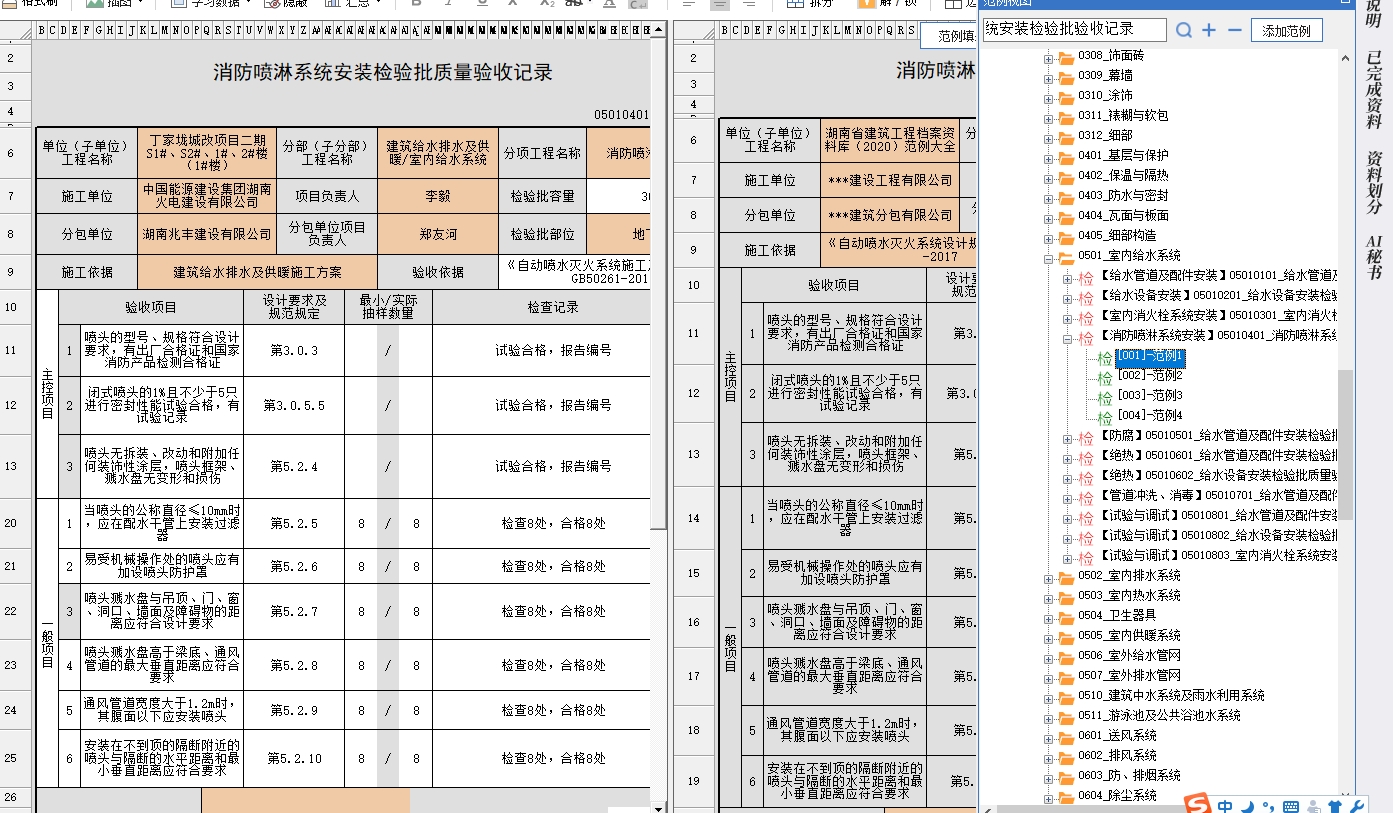
Task: Click the tree panel vertical scrollbar
Action: (1346, 445)
